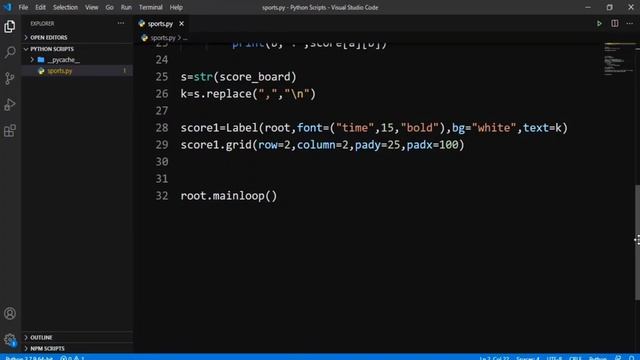Click sports.py in the breadcrumb

163,38
